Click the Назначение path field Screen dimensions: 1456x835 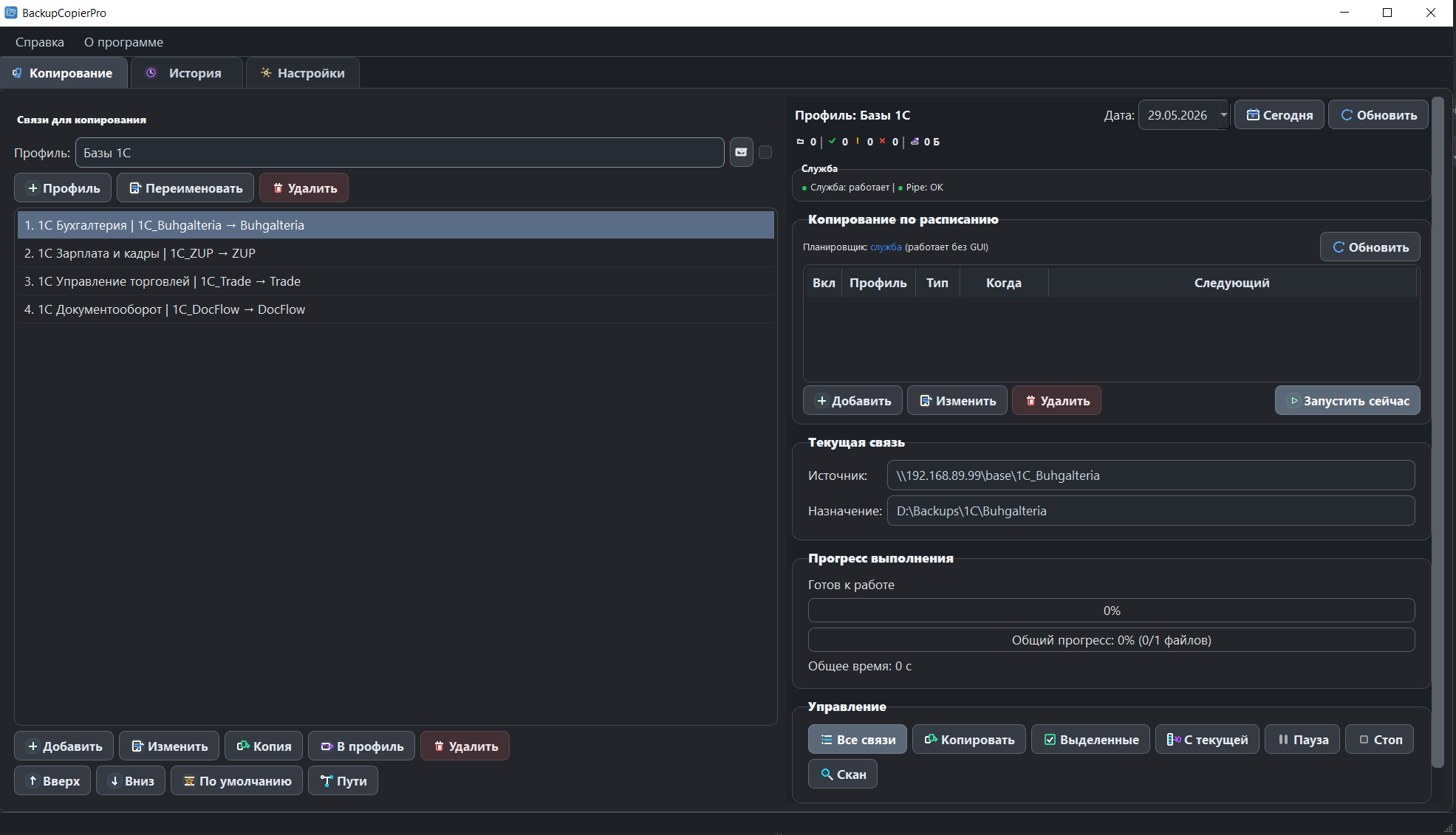[1151, 511]
